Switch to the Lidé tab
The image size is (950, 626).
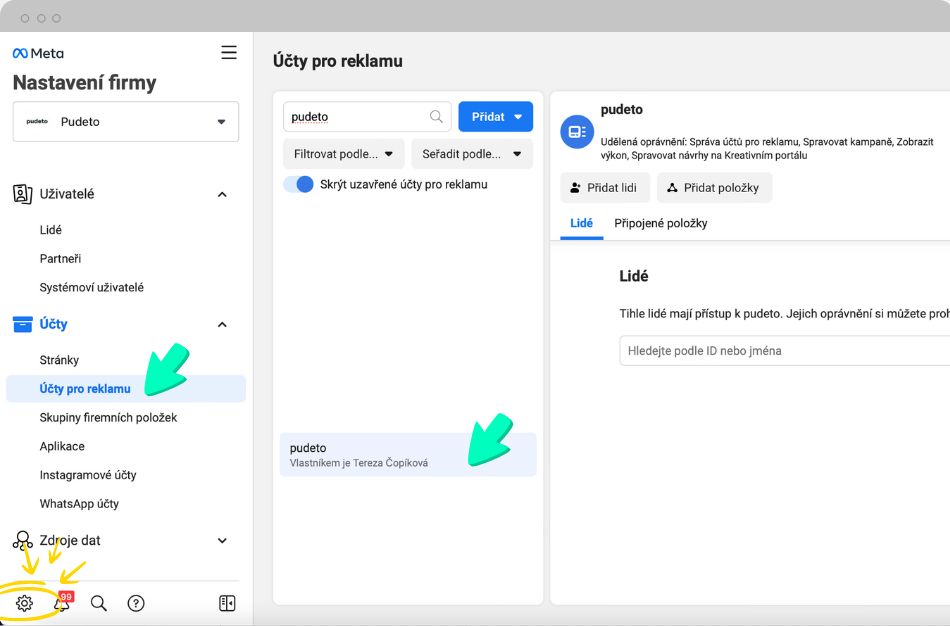[582, 223]
